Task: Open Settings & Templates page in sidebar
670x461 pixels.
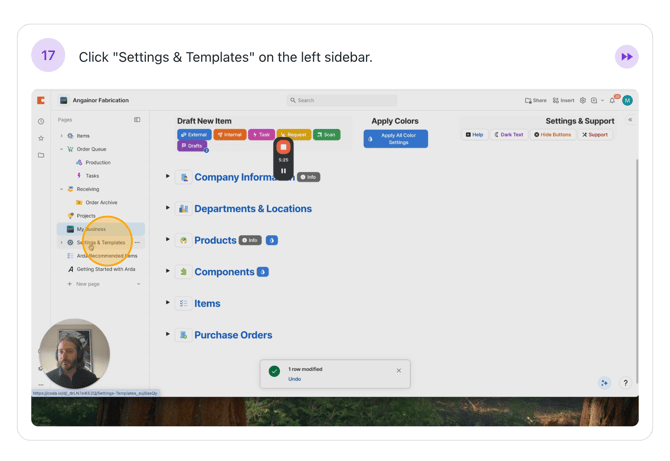Action: pyautogui.click(x=101, y=242)
